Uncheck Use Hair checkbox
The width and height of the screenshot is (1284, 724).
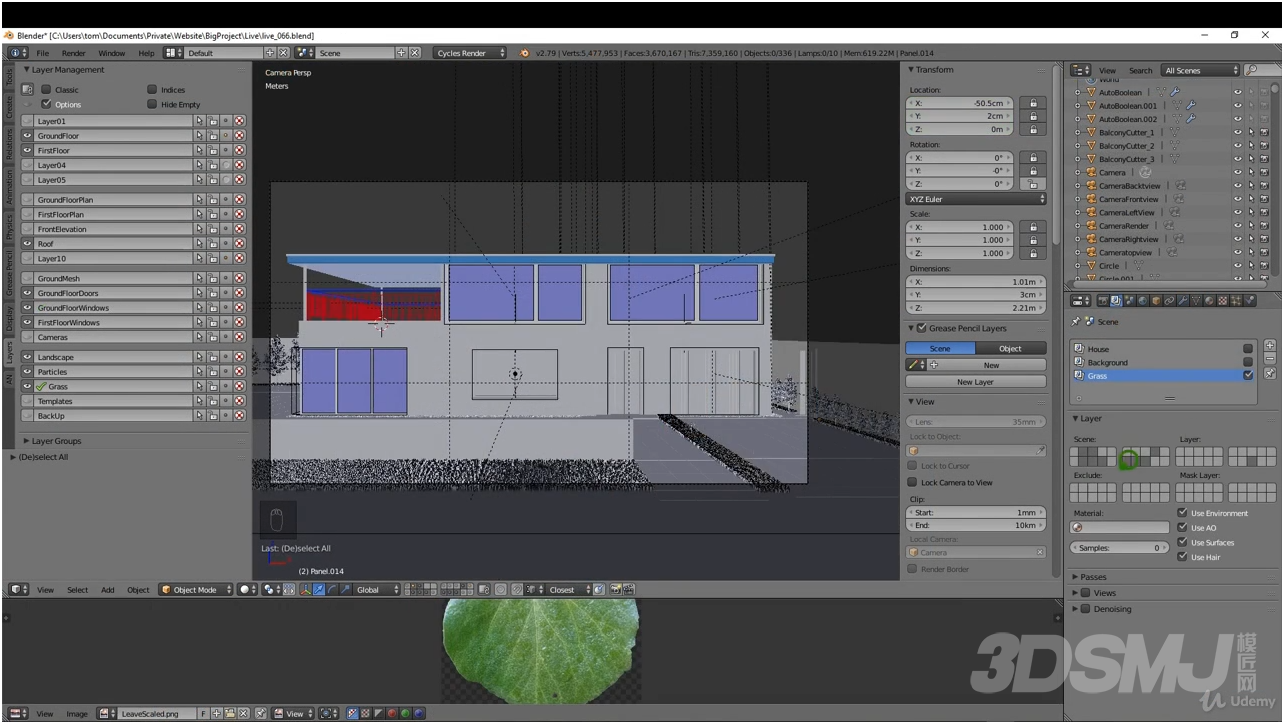click(x=1183, y=557)
